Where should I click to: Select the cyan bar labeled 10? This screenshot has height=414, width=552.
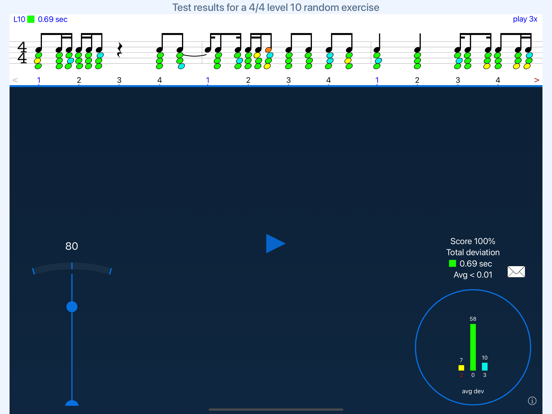click(x=484, y=366)
